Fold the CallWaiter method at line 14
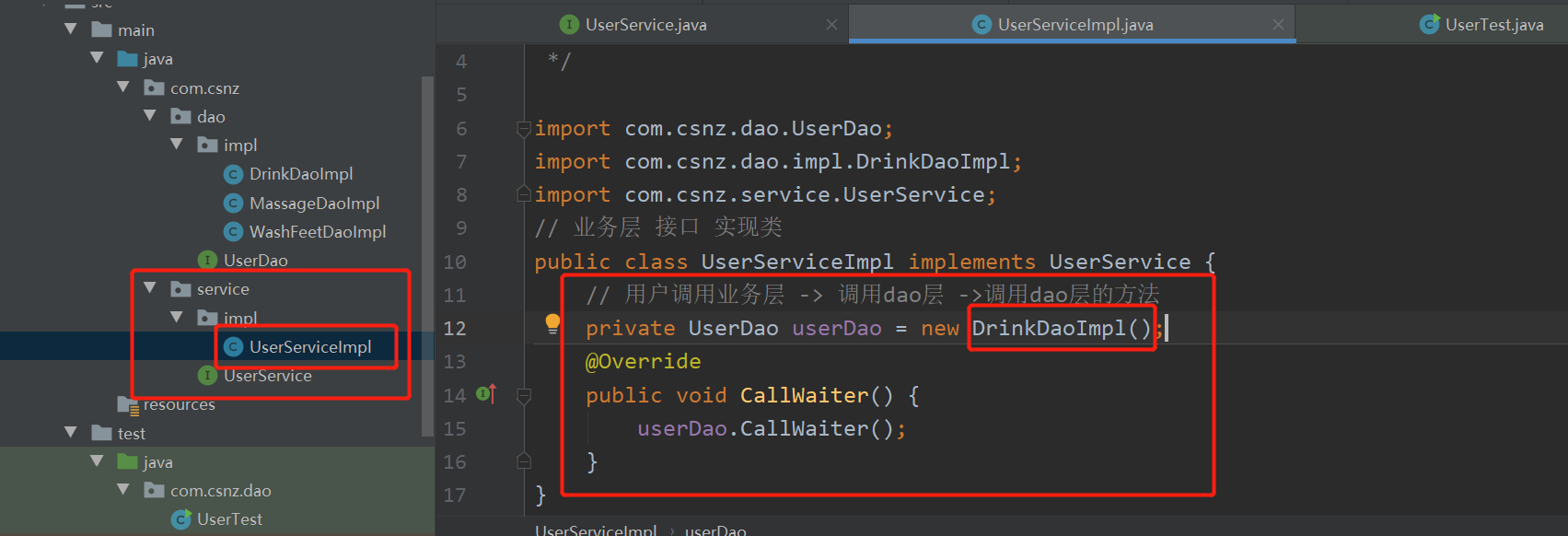The image size is (1568, 536). (x=524, y=396)
